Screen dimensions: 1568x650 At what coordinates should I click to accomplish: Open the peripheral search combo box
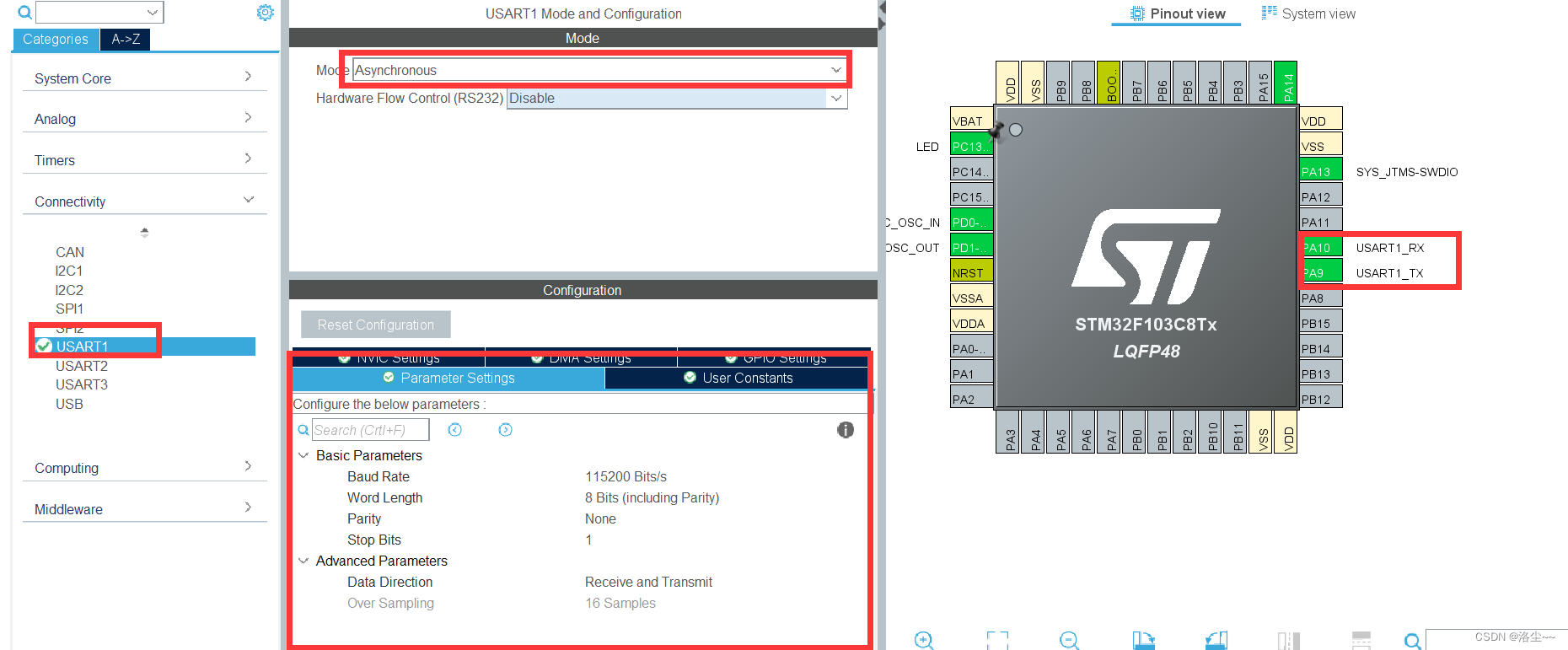tap(99, 12)
